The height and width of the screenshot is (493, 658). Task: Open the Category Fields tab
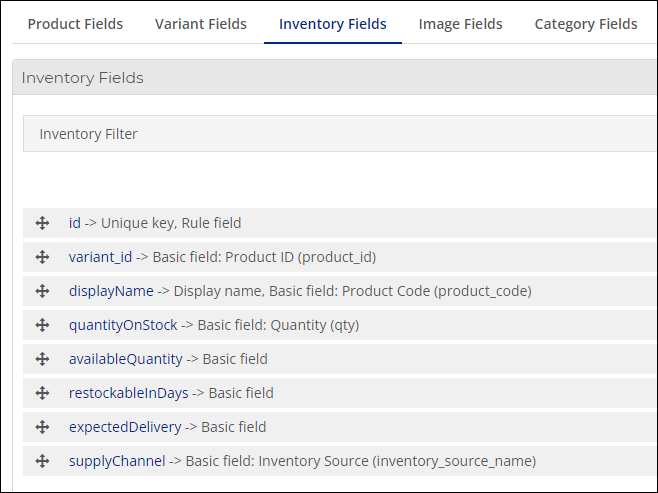click(586, 24)
